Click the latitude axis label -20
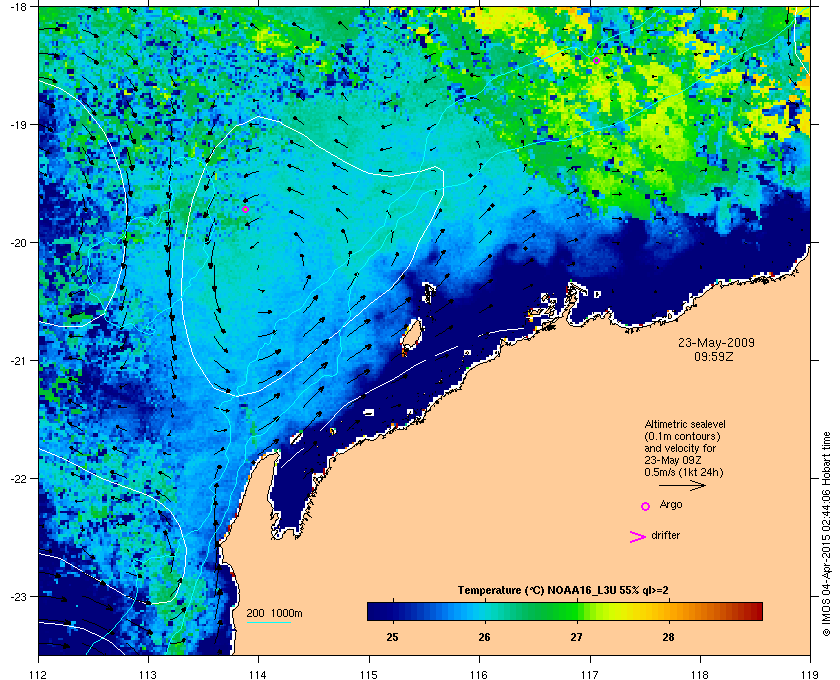 pos(19,243)
